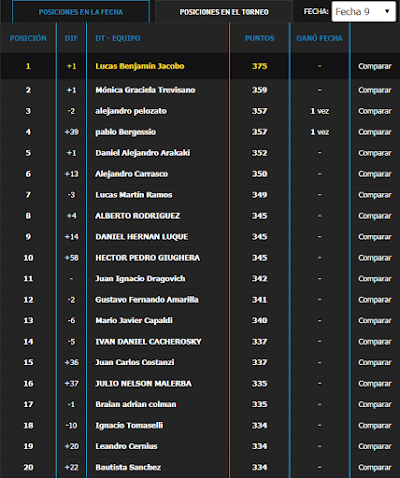This screenshot has height=478, width=400.
Task: Compare with alejandro pelozato
Action: coord(375,111)
